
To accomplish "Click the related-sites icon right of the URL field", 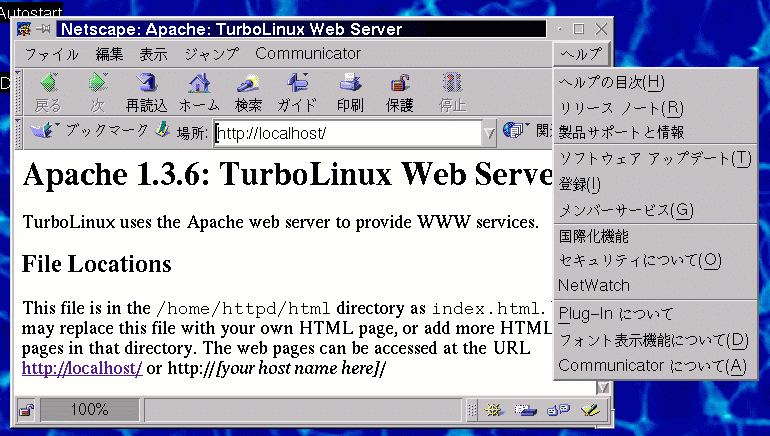I will click(514, 131).
